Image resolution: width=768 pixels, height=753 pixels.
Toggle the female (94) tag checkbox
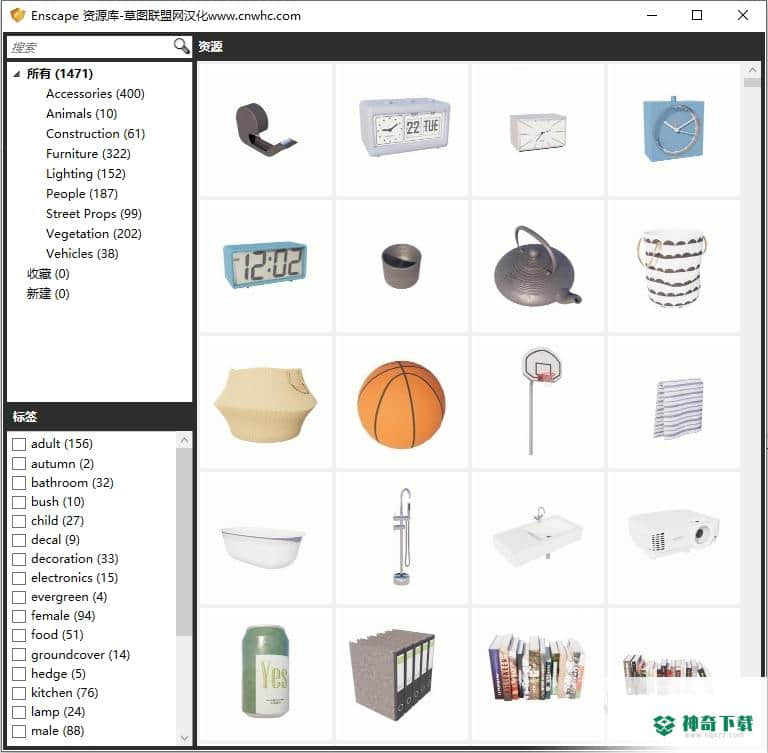[19, 616]
